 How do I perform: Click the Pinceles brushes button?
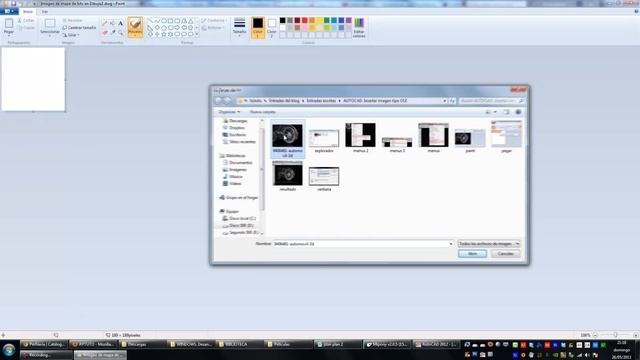tap(135, 27)
